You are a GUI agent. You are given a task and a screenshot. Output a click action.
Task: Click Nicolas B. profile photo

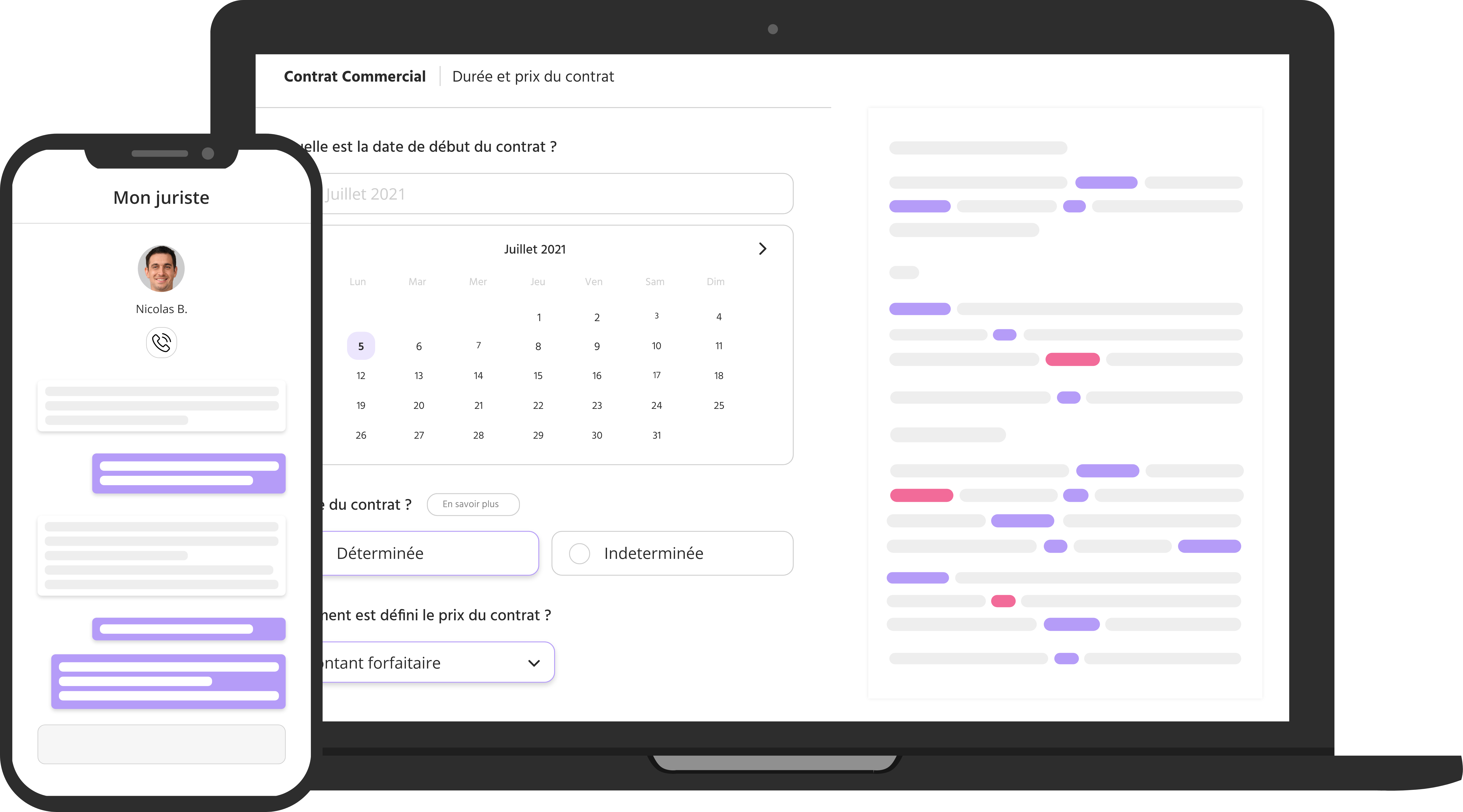(161, 269)
